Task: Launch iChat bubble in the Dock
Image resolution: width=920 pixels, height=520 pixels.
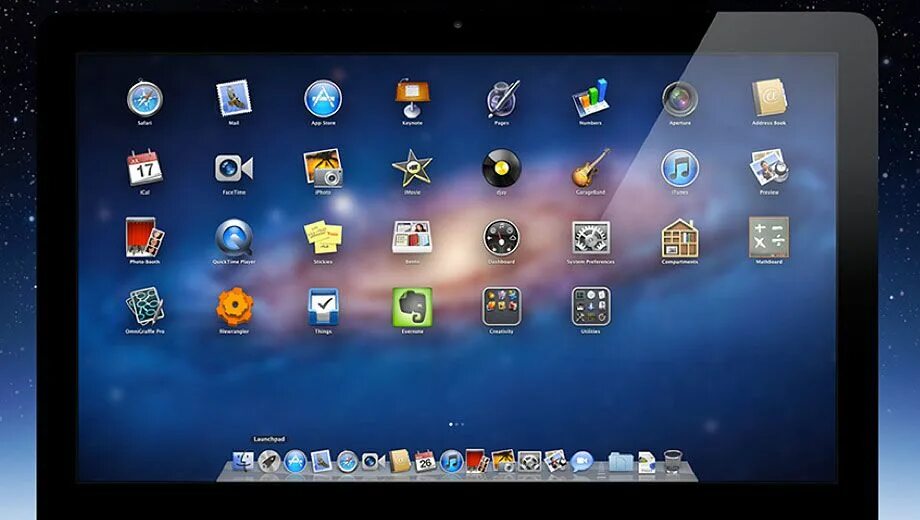Action: [x=581, y=462]
